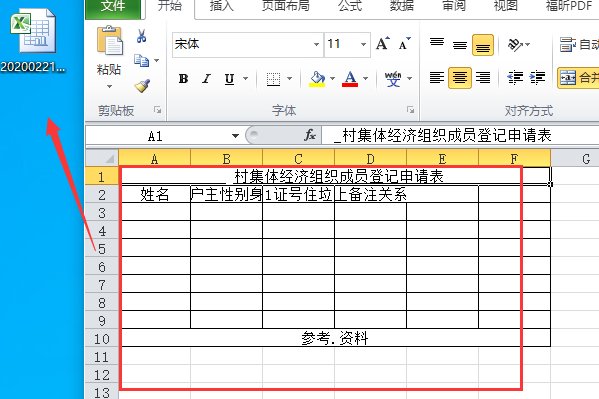Select row 12 header
This screenshot has width=599, height=399.
(102, 375)
